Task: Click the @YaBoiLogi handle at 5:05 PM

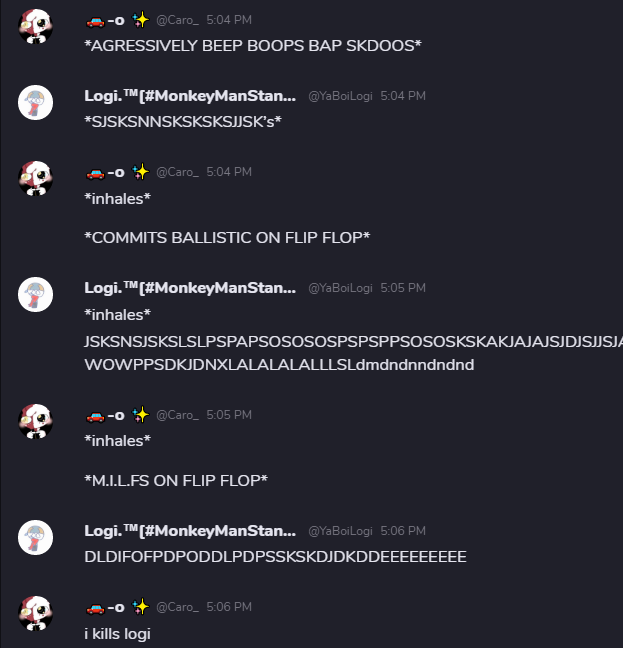Action: 340,288
